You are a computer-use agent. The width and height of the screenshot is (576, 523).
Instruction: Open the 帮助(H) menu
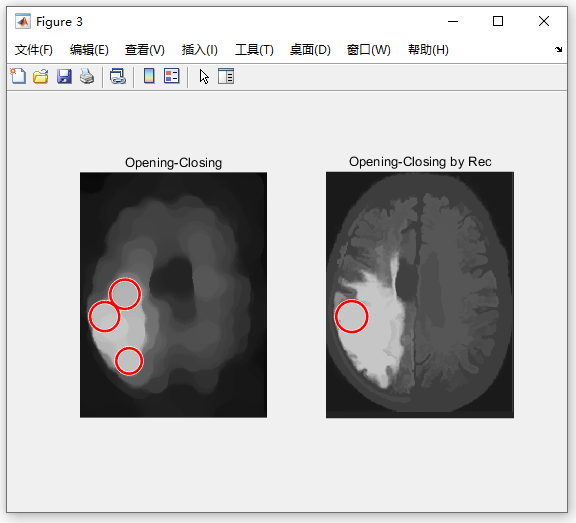tap(428, 50)
